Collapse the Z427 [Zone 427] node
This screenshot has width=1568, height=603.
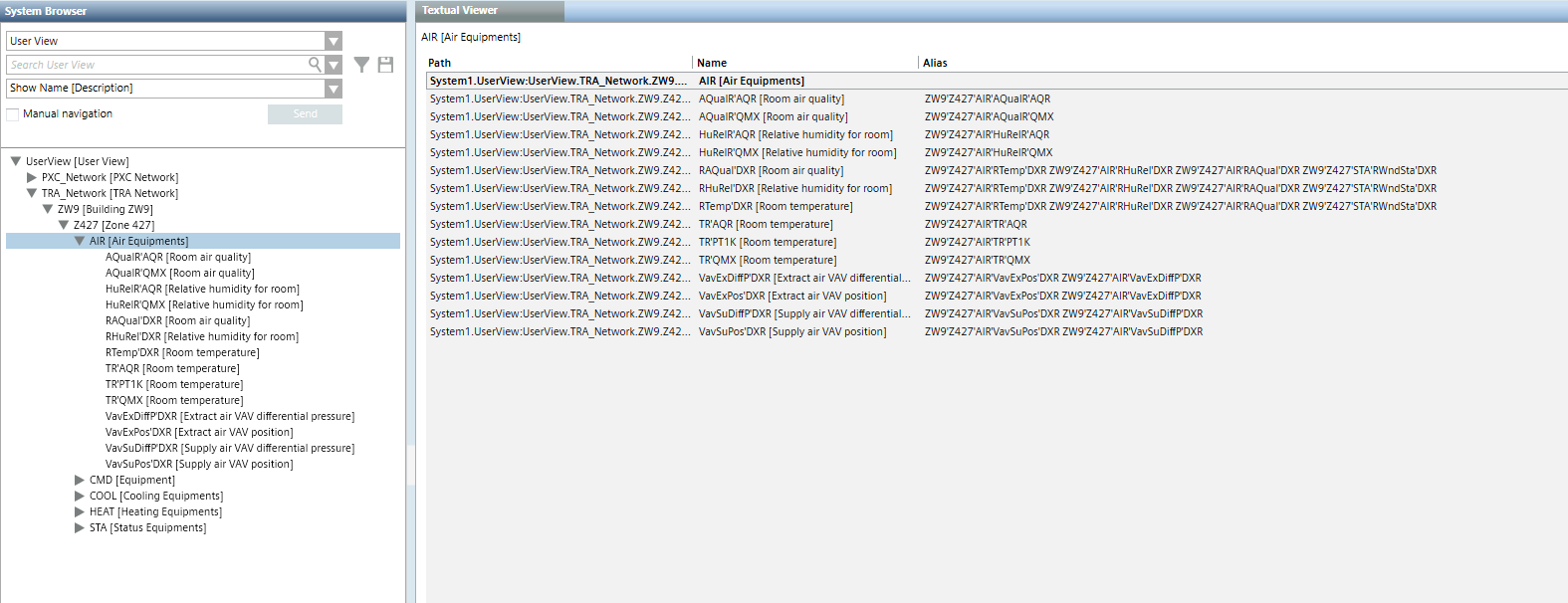pyautogui.click(x=64, y=225)
